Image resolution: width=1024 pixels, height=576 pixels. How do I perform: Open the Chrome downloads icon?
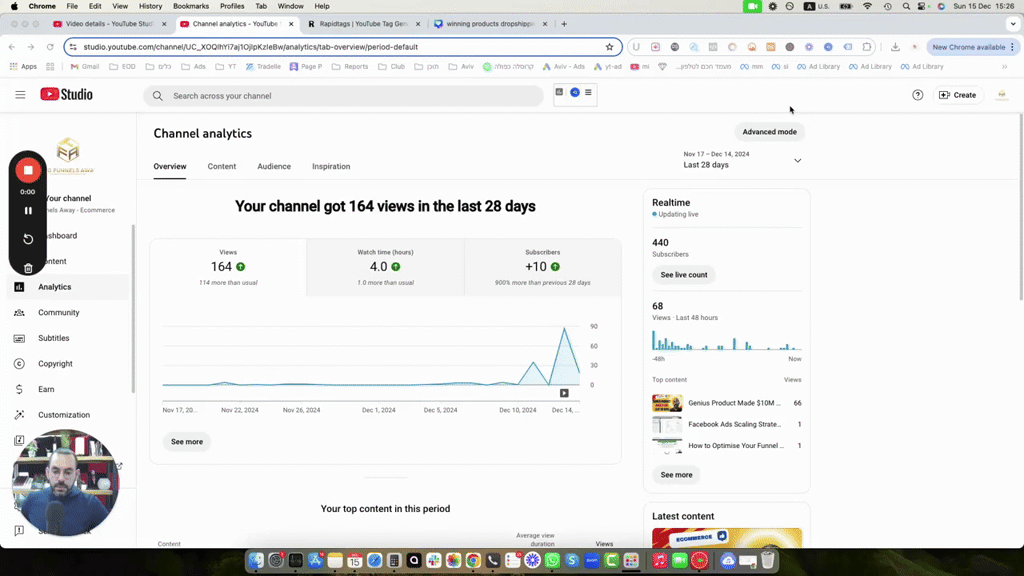click(895, 47)
